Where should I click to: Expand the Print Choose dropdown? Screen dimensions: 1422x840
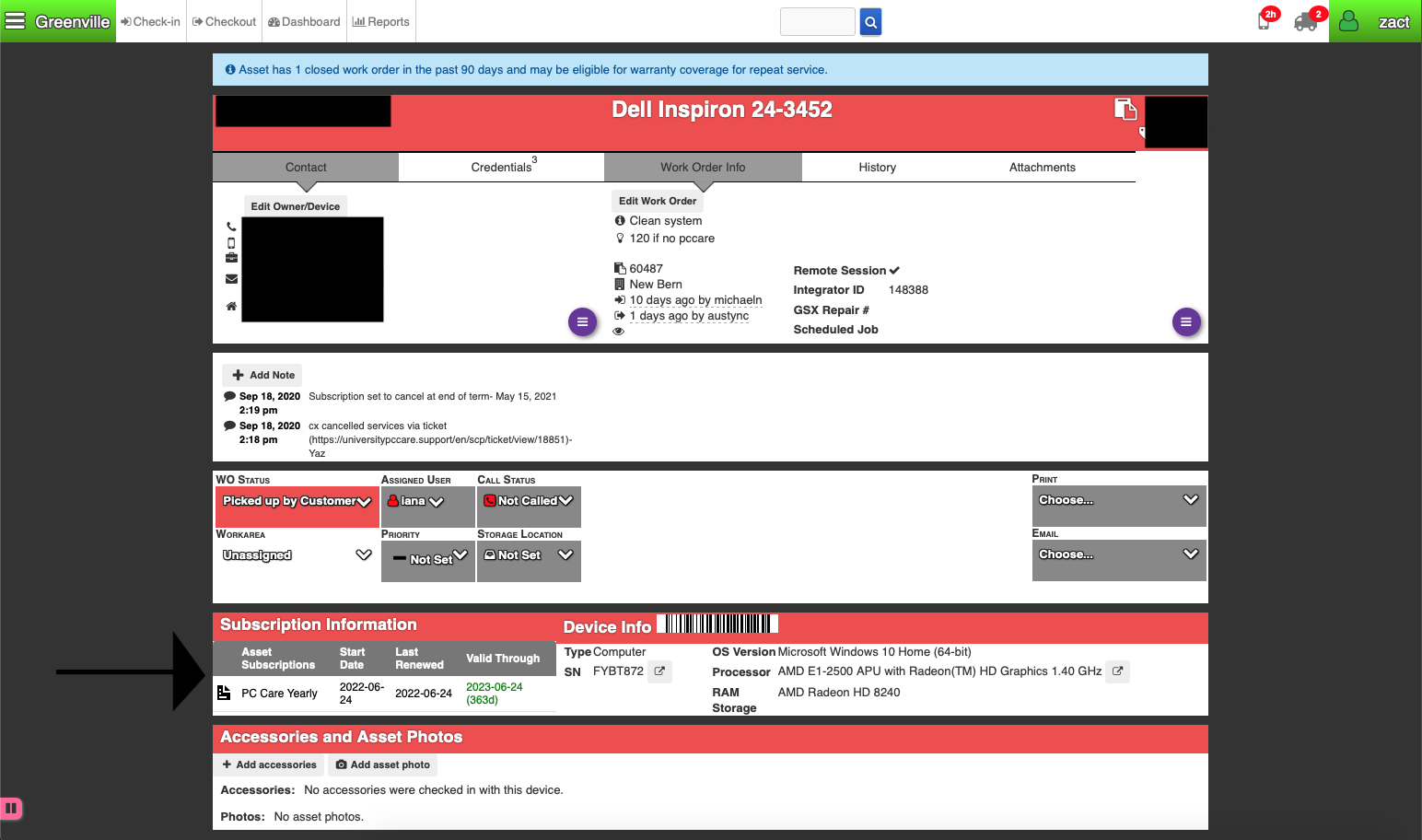(1118, 500)
